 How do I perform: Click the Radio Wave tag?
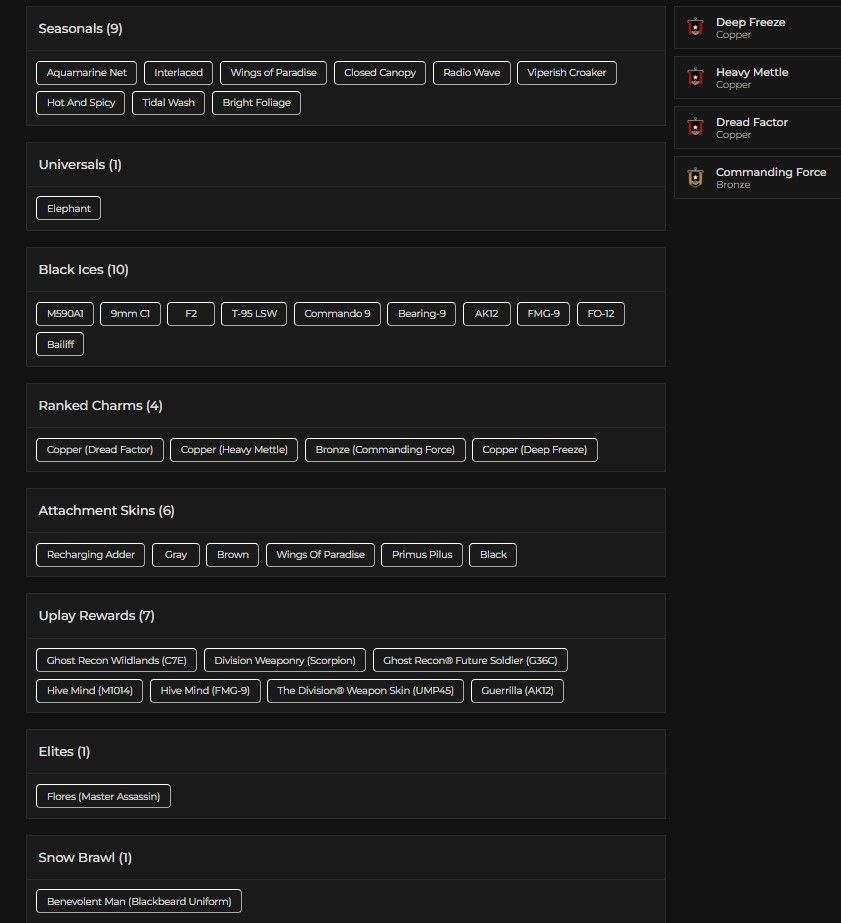click(471, 72)
